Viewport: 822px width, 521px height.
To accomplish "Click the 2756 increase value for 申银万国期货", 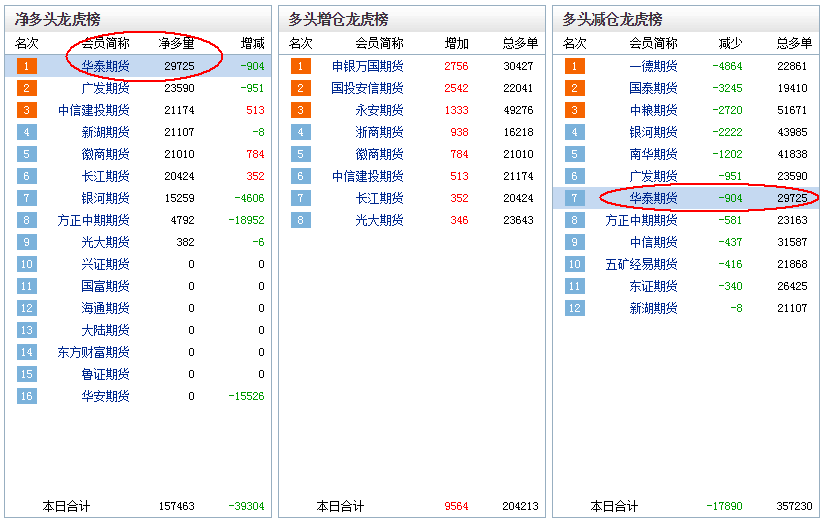I will 457,66.
